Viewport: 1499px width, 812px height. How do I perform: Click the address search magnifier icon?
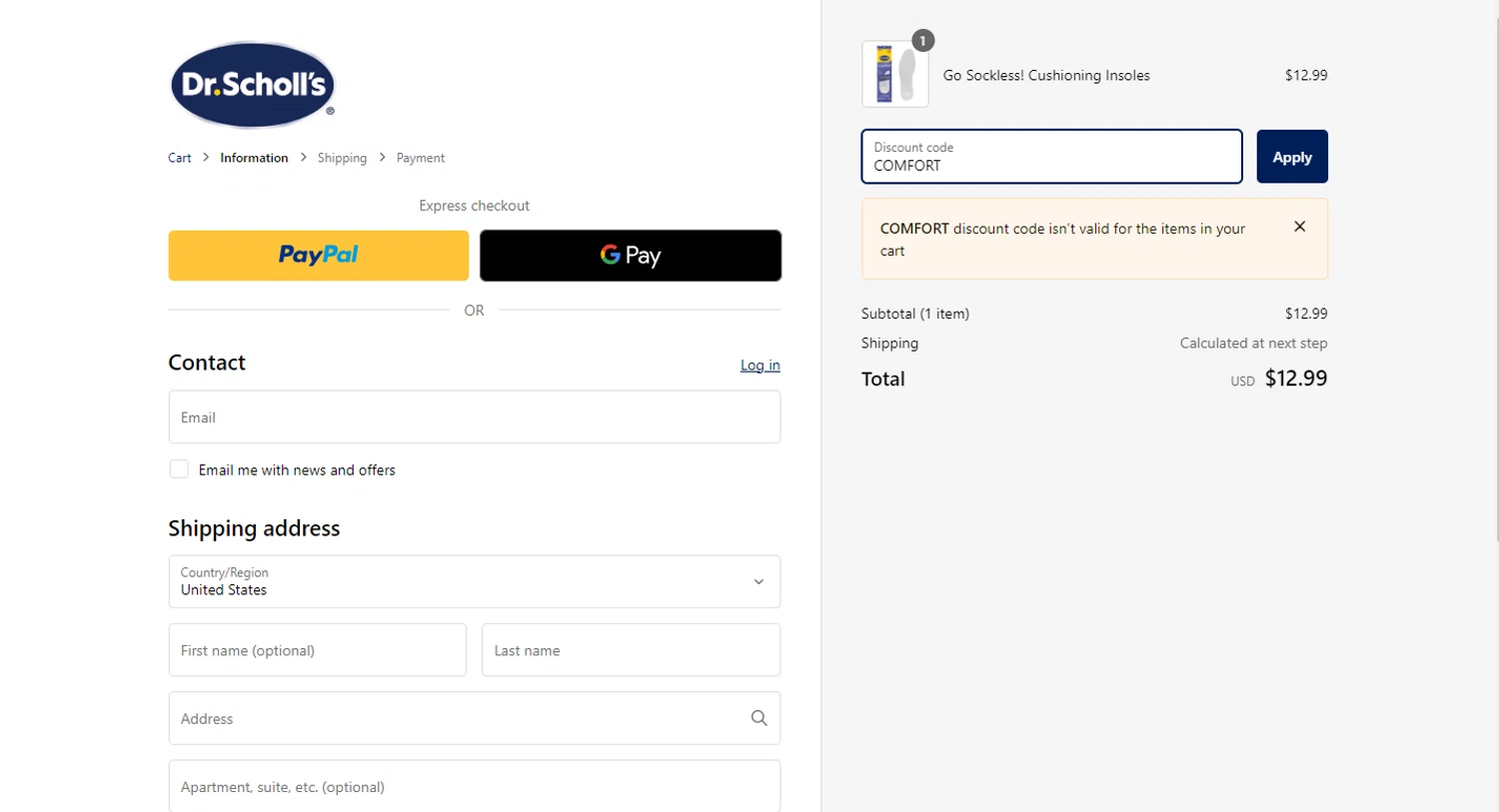pyautogui.click(x=758, y=718)
